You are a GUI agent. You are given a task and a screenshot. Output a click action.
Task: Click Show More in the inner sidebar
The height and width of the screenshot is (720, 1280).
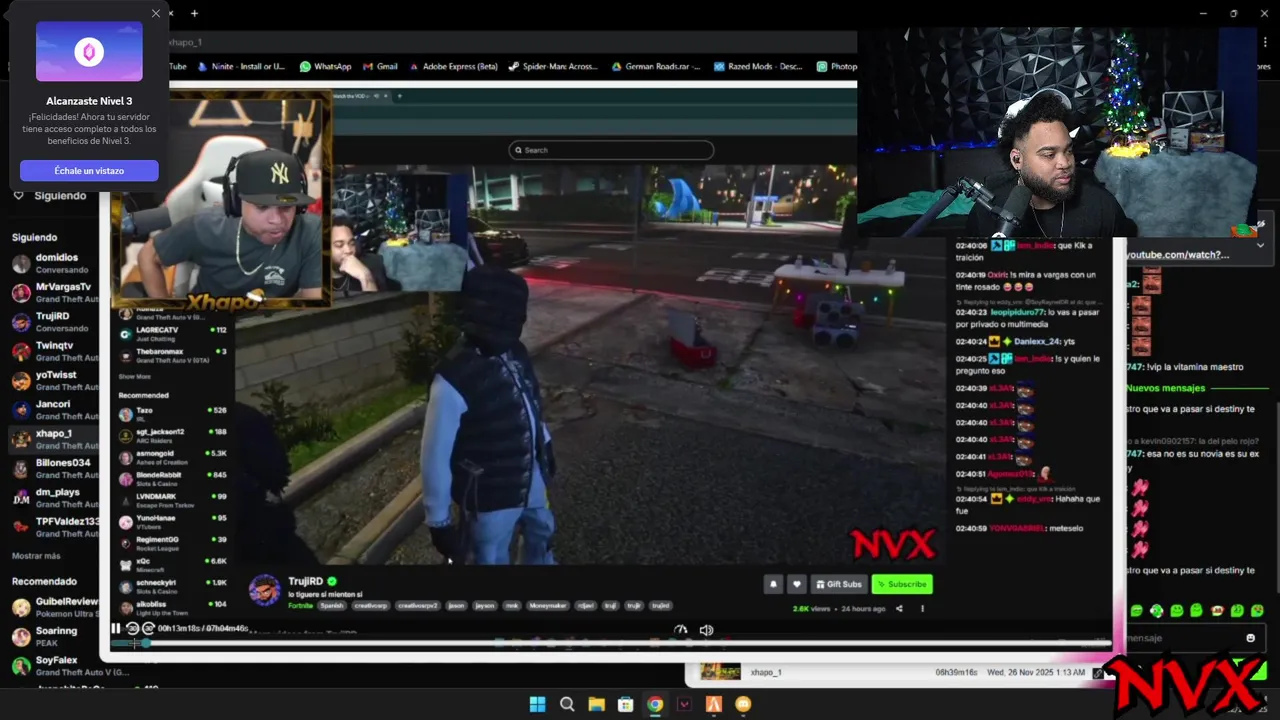(134, 376)
